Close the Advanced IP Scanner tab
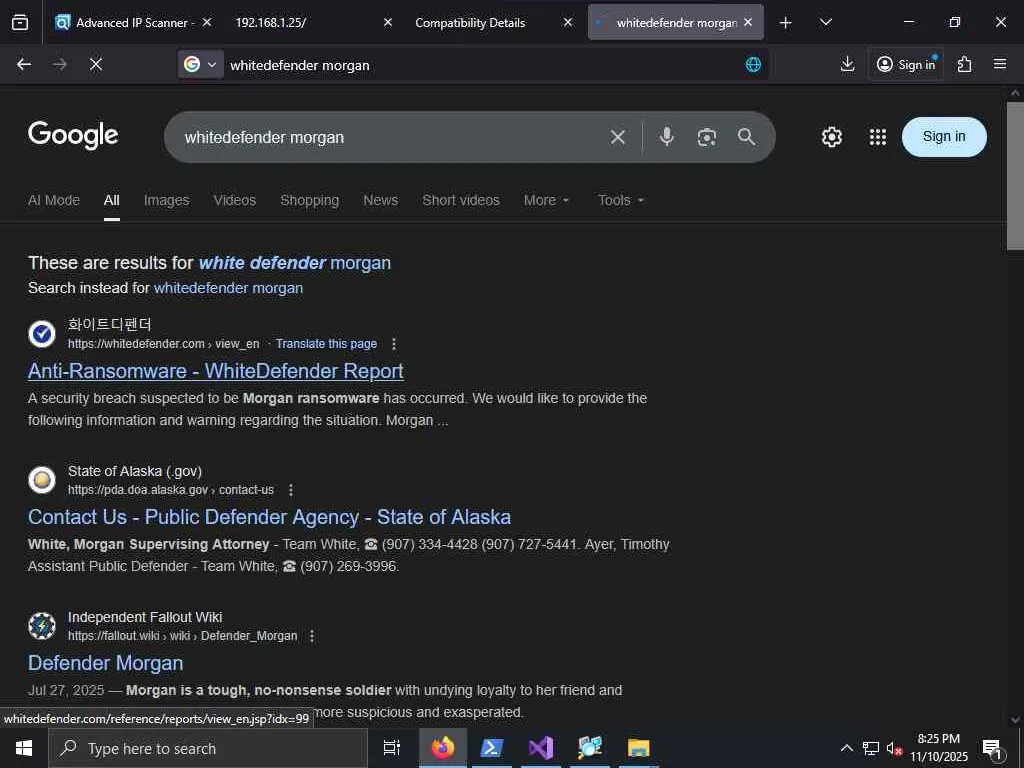Viewport: 1024px width, 768px height. pos(207,22)
